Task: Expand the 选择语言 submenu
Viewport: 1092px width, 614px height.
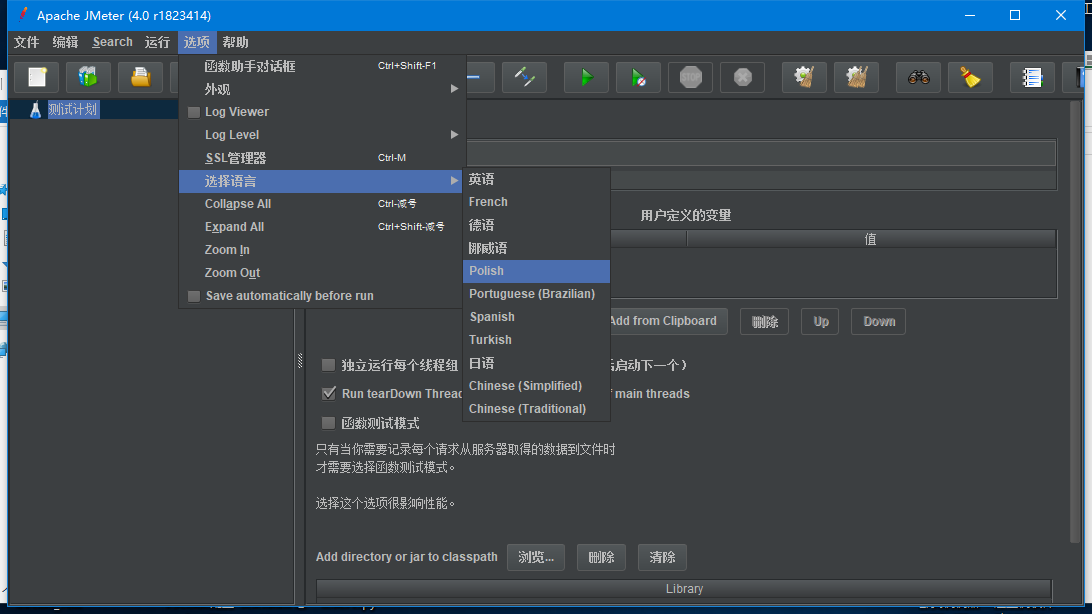Action: click(321, 181)
